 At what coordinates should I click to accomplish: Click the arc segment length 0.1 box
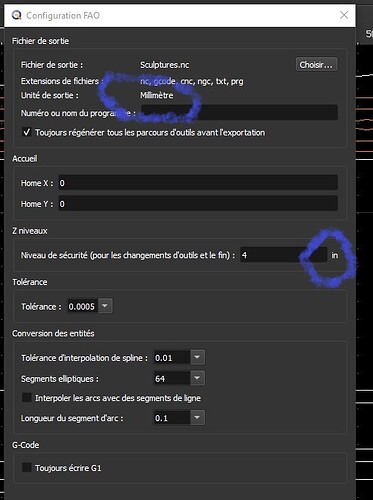(172, 418)
